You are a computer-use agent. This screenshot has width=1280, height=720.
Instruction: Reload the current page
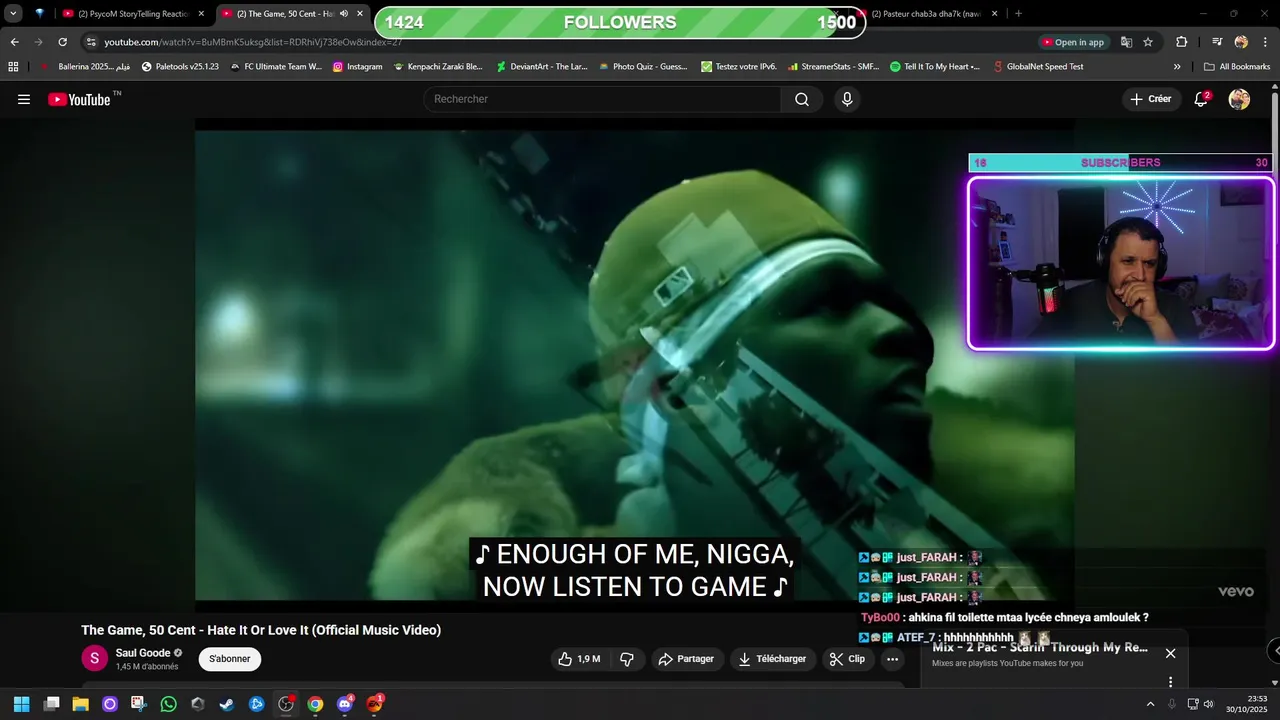62,42
